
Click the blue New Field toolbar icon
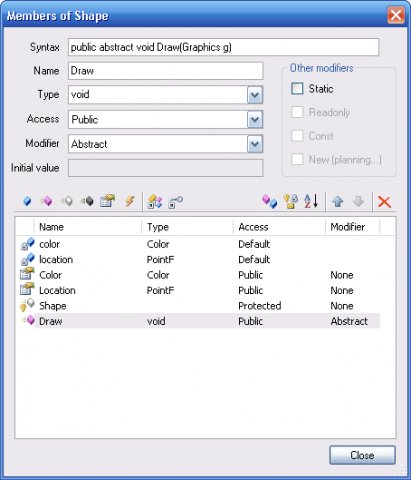pos(27,201)
